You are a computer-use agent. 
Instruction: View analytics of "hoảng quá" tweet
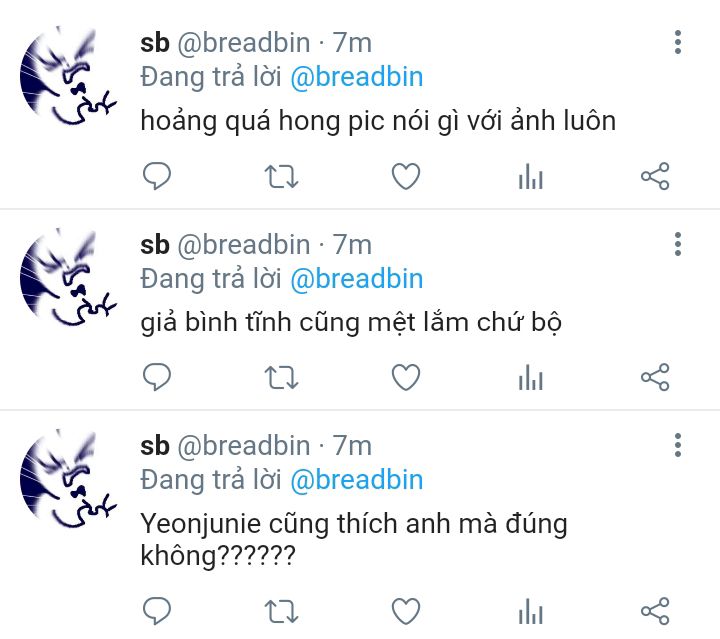(531, 176)
